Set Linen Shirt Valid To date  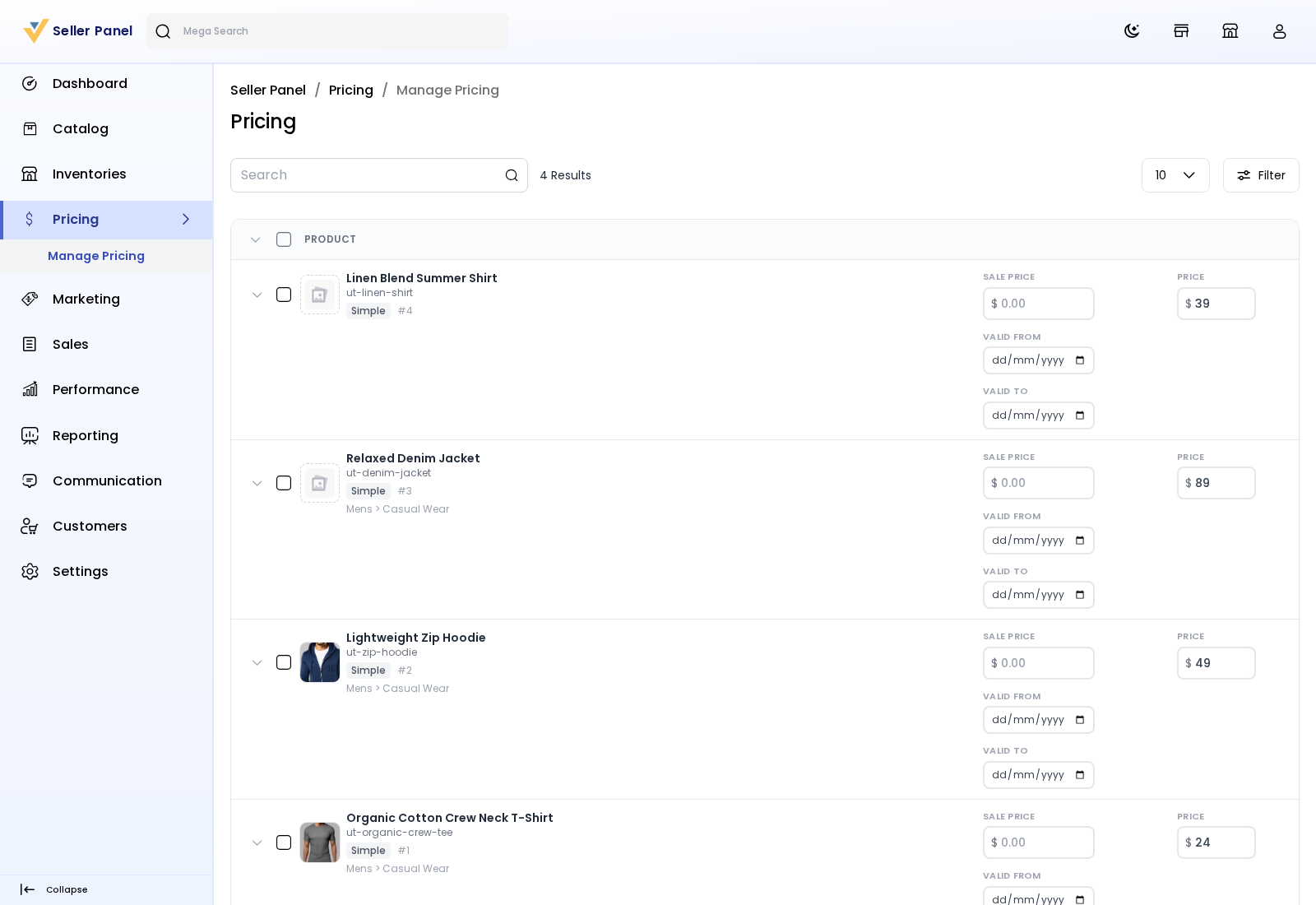click(1039, 415)
